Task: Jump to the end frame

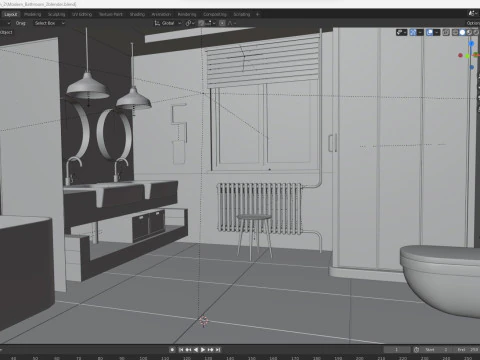Action: coord(218,350)
